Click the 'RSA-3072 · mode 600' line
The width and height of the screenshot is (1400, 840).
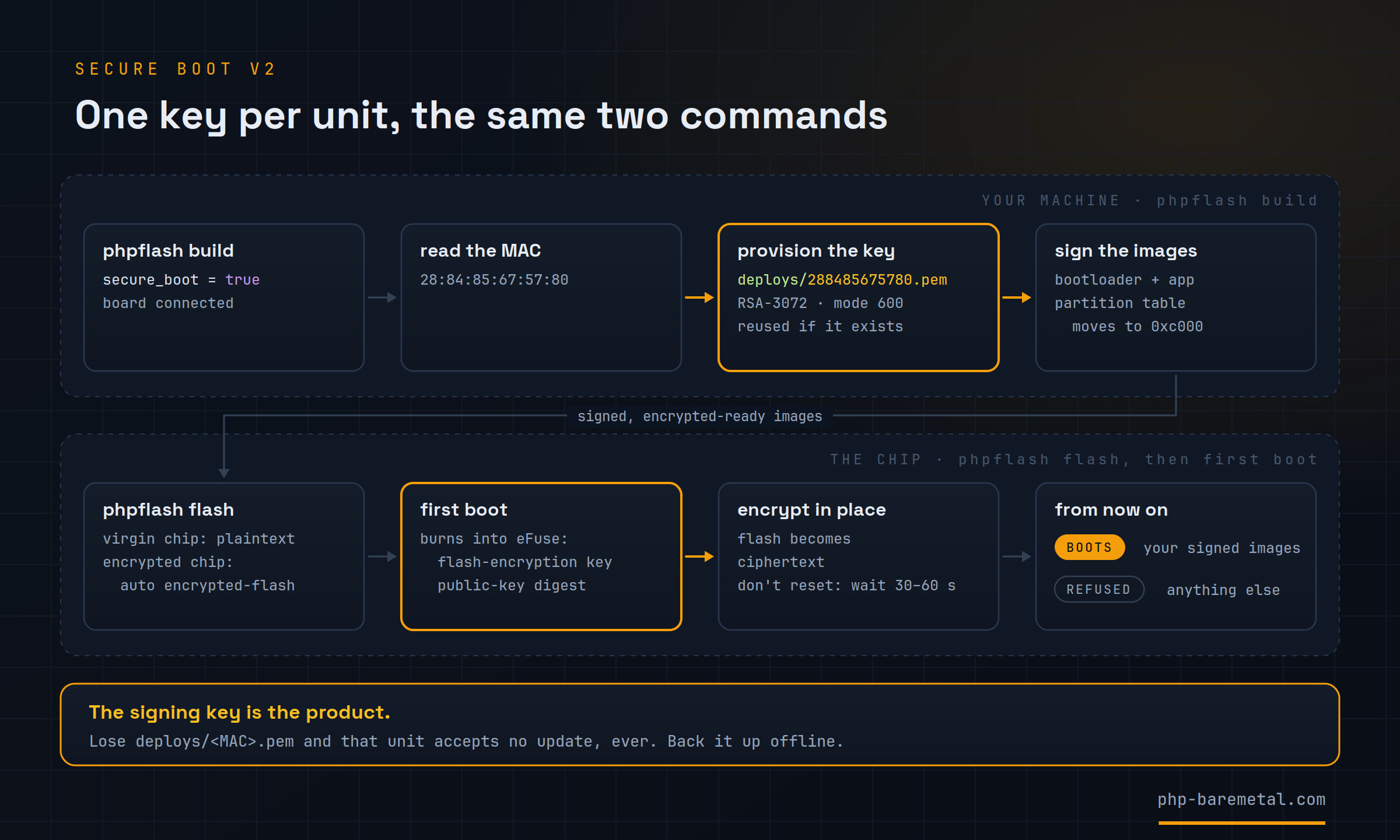(820, 303)
